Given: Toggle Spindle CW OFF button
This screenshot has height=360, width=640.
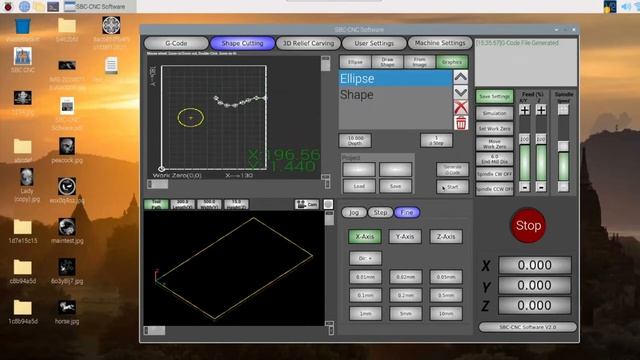Looking at the screenshot, I should (x=494, y=174).
